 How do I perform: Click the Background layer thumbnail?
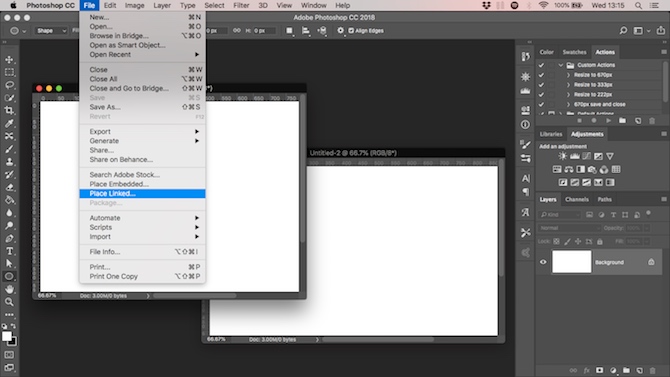(571, 262)
